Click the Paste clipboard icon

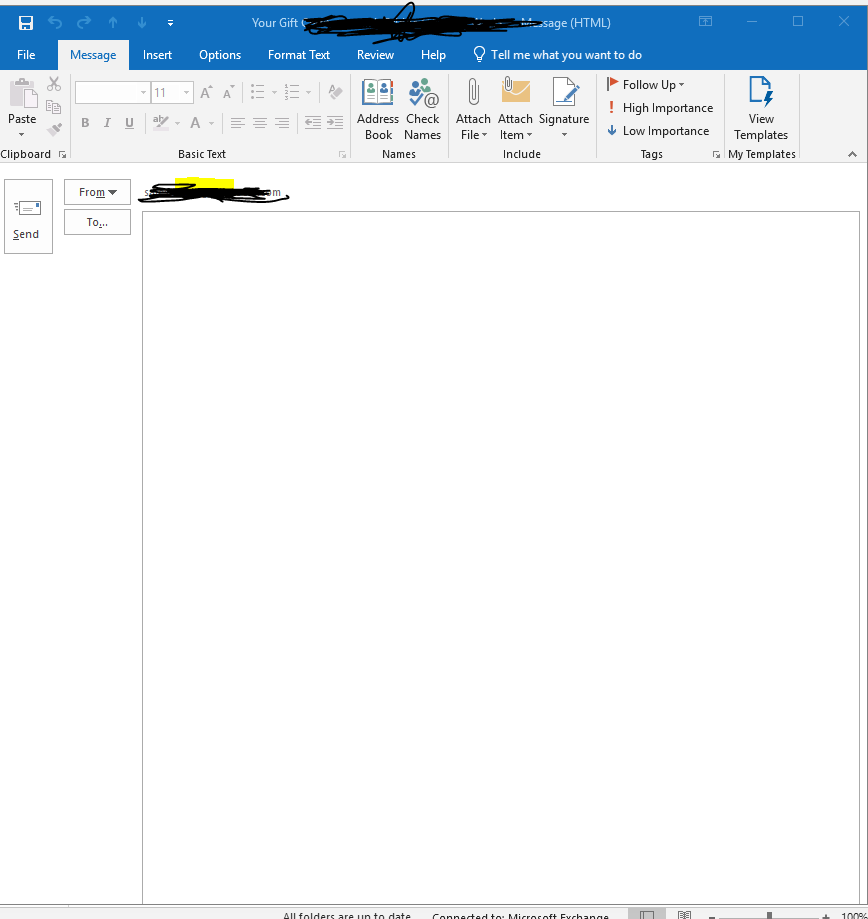click(23, 94)
